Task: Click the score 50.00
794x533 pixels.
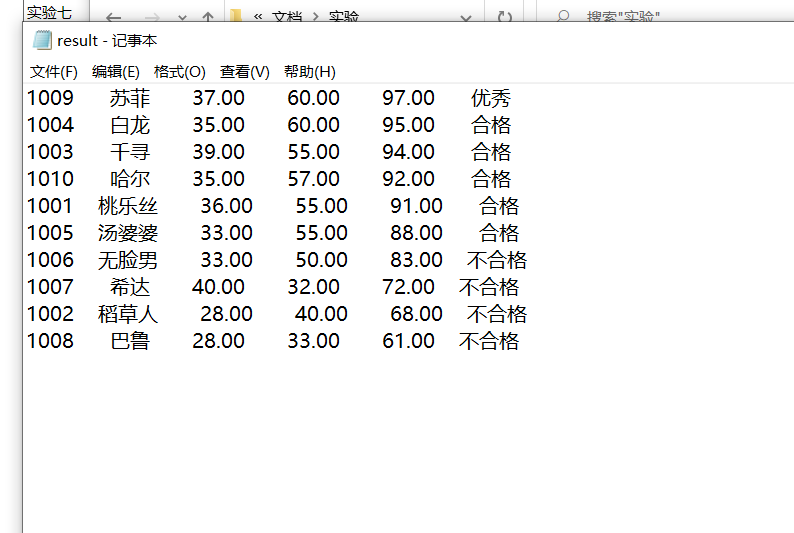Action: tap(322, 260)
